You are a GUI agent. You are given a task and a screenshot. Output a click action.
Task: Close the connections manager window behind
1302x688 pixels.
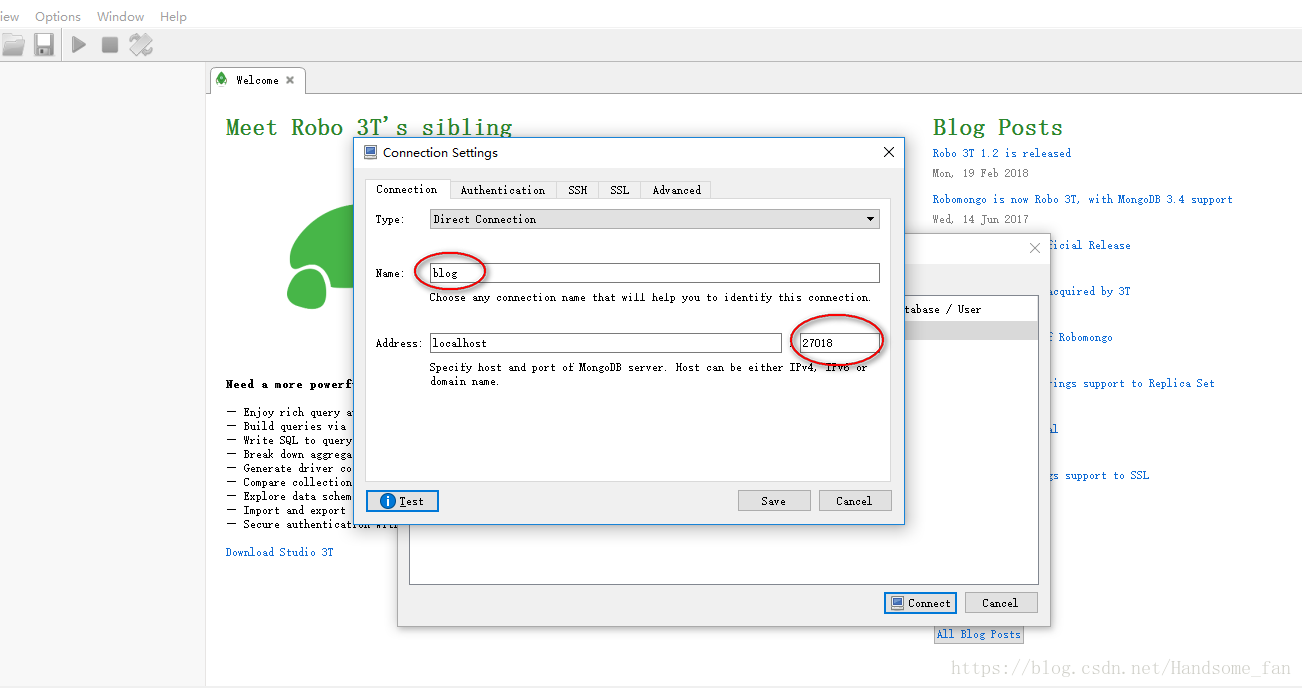tap(1035, 247)
